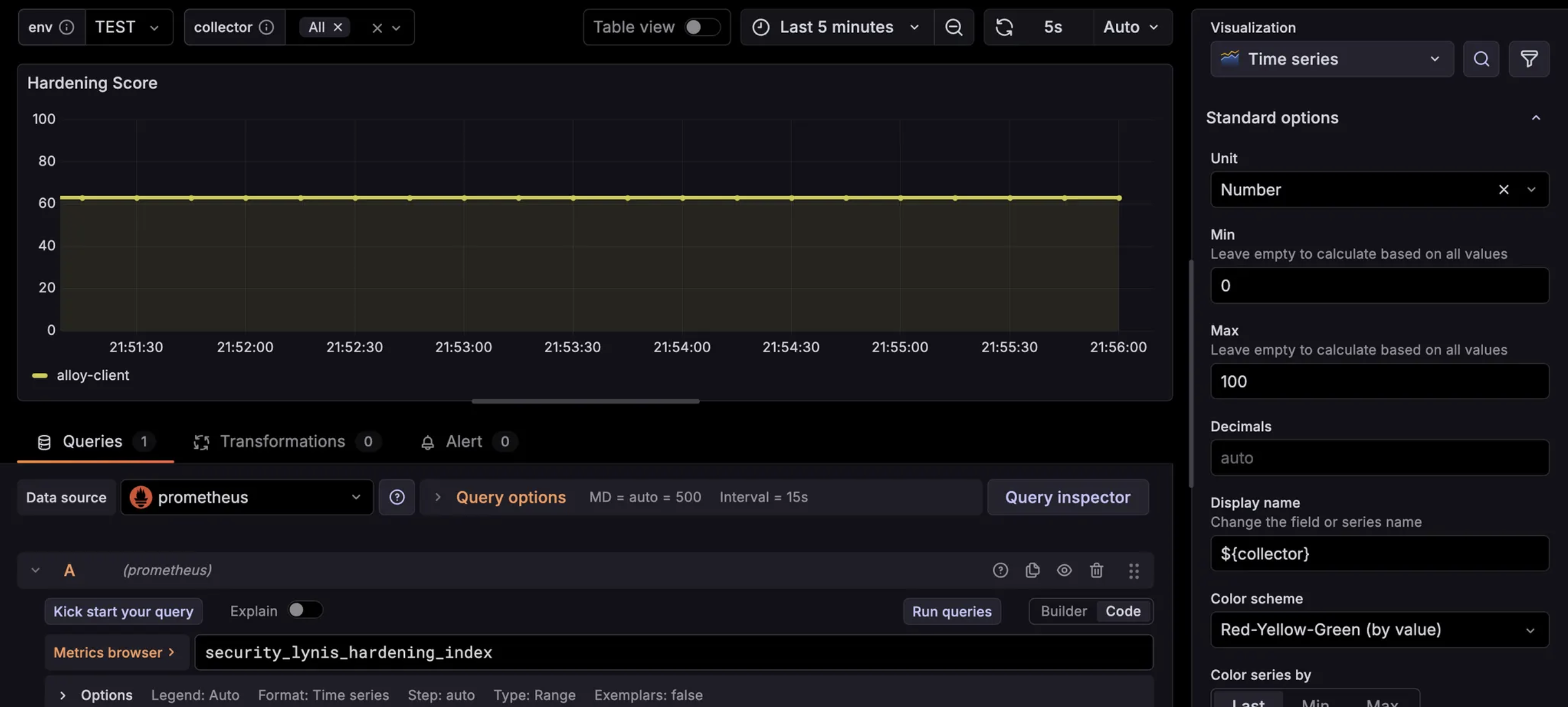Click Run queries
Image resolution: width=1568 pixels, height=707 pixels.
tap(952, 611)
